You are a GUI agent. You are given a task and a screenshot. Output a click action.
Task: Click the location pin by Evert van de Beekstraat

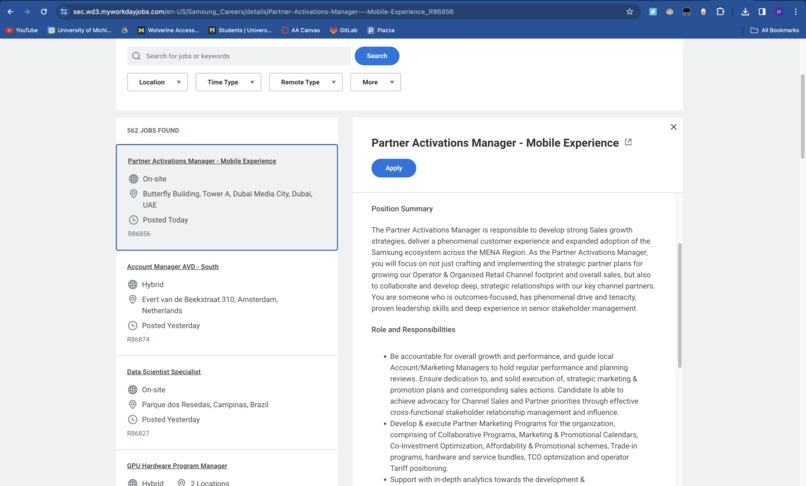133,299
